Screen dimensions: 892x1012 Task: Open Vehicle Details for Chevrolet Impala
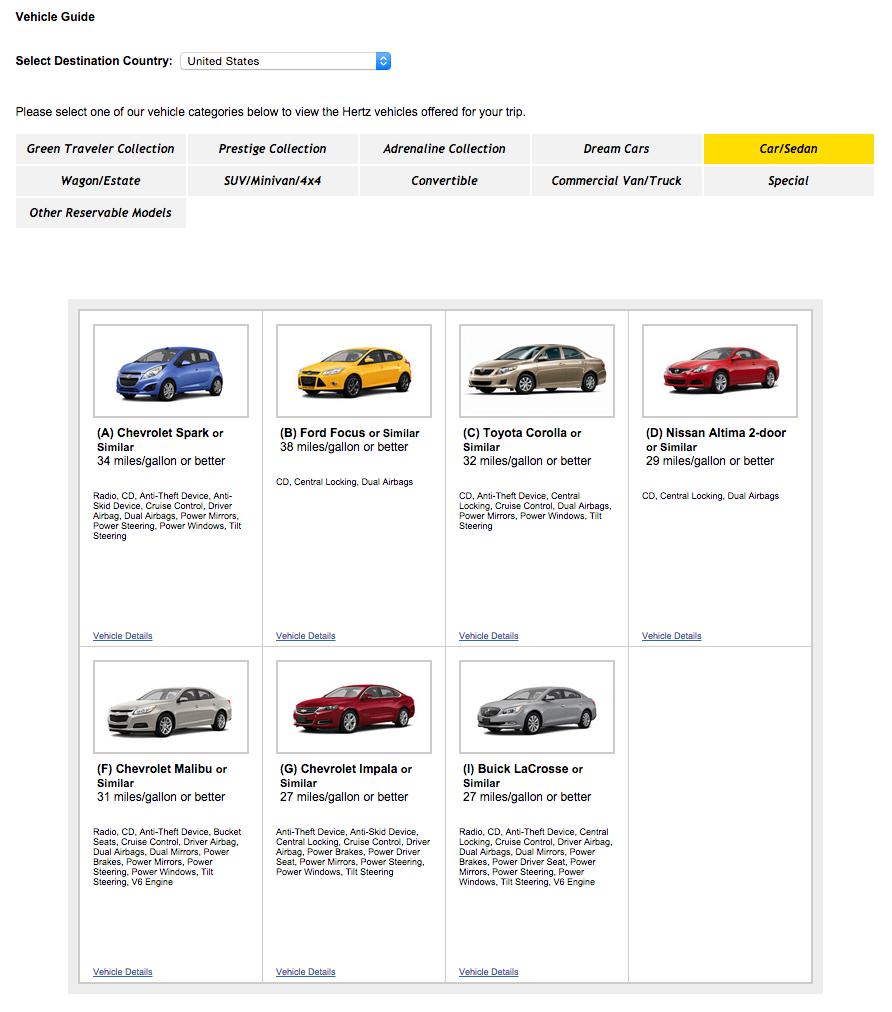tap(306, 973)
